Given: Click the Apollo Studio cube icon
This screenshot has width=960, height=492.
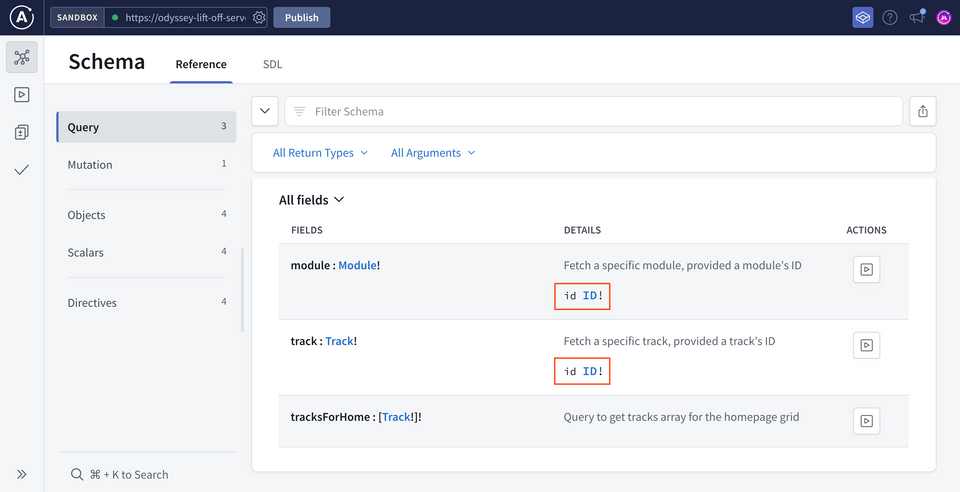Looking at the screenshot, I should (863, 18).
